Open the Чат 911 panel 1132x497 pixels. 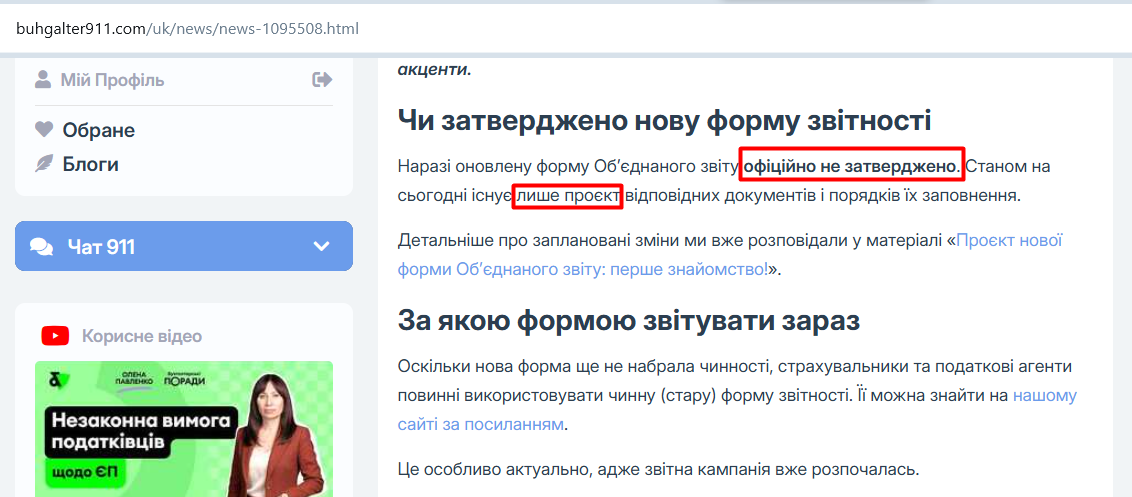pyautogui.click(x=184, y=246)
